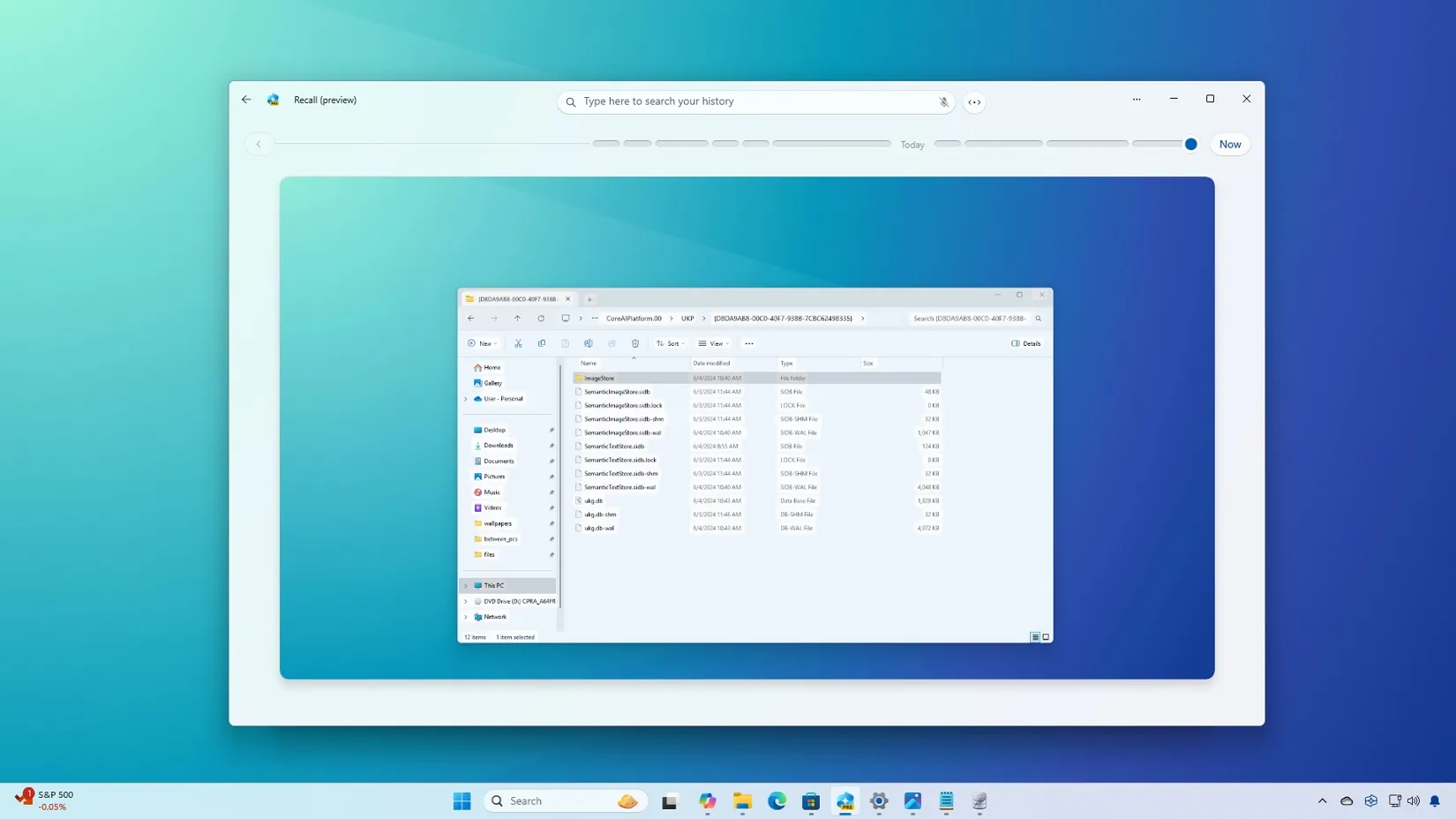Toggle the Details pane button in snapshot

1026,343
